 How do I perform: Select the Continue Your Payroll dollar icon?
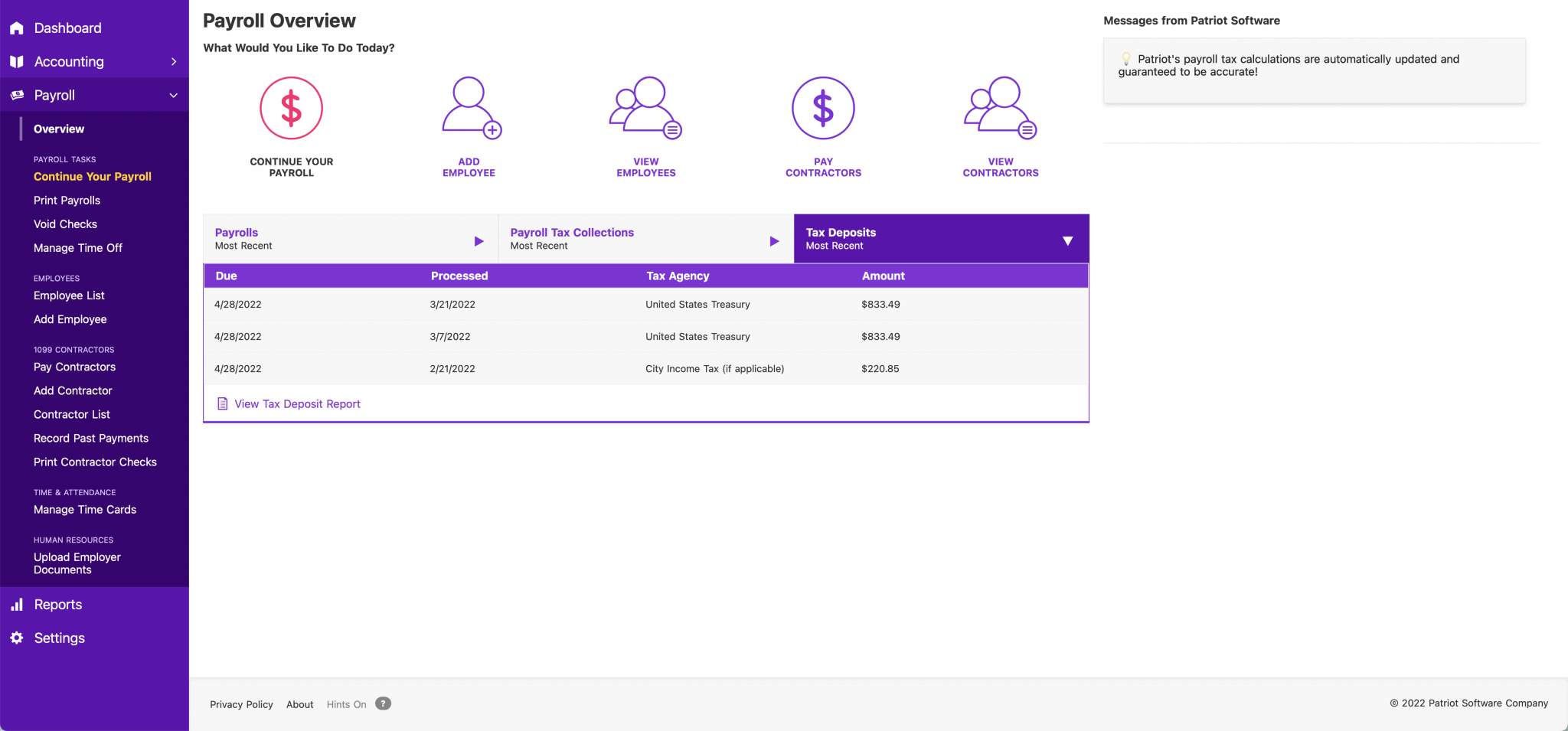(x=291, y=108)
